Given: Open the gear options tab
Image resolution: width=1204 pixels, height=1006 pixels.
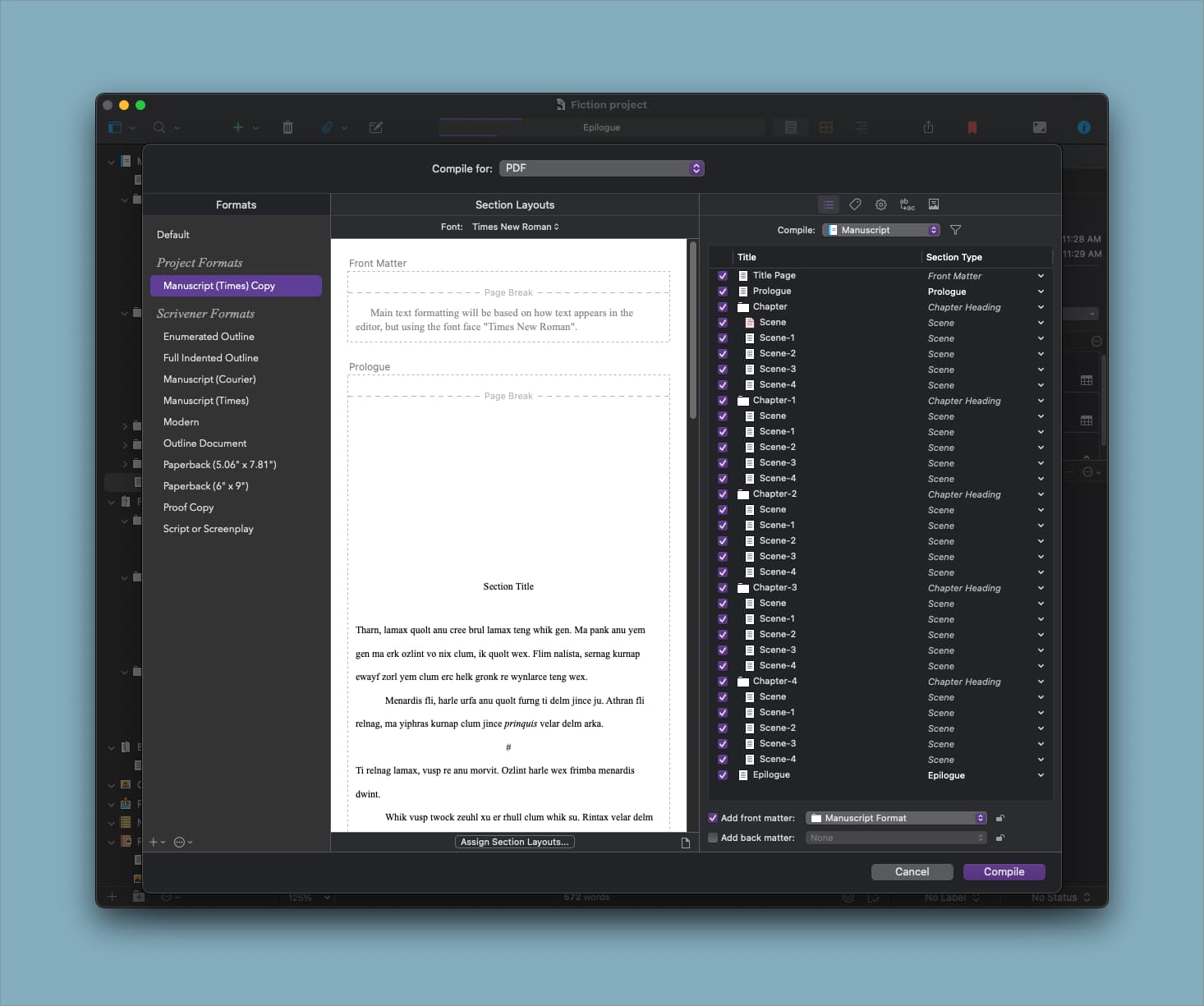Looking at the screenshot, I should (880, 204).
